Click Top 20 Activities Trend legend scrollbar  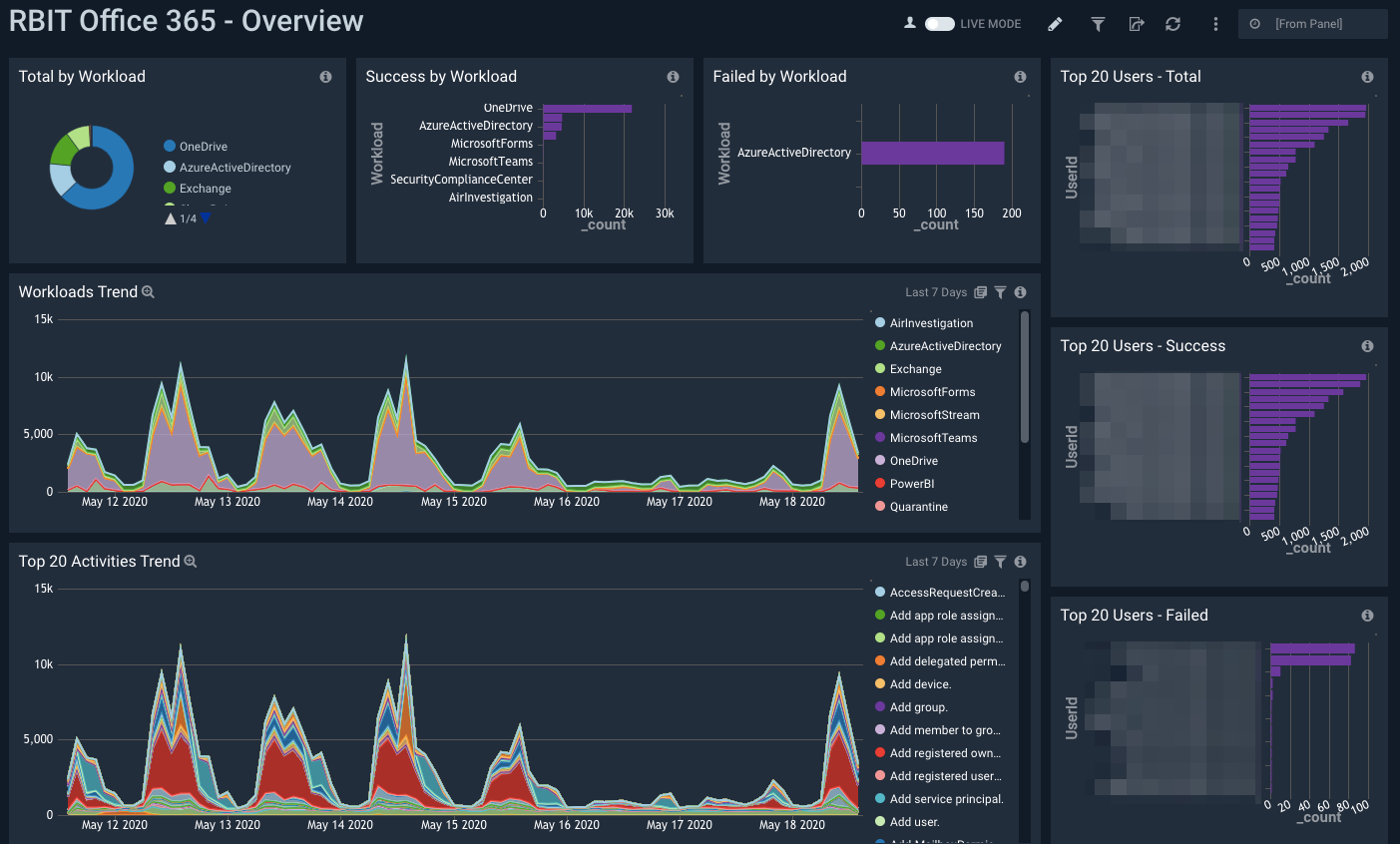point(1024,587)
